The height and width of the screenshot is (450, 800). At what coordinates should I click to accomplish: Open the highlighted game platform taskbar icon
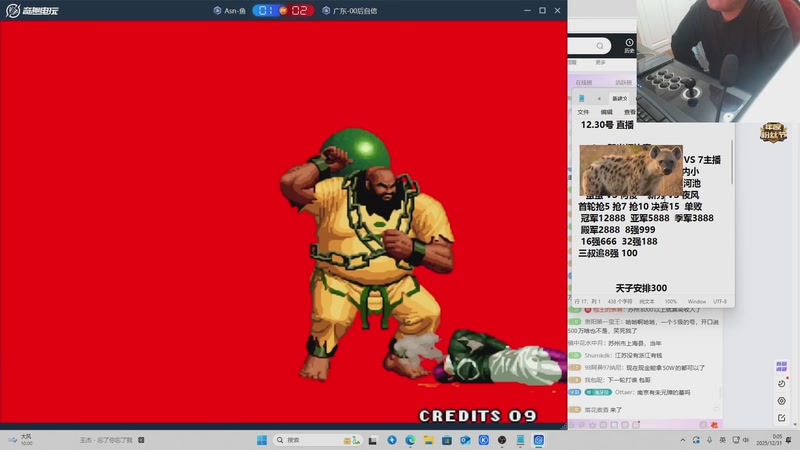[x=539, y=440]
